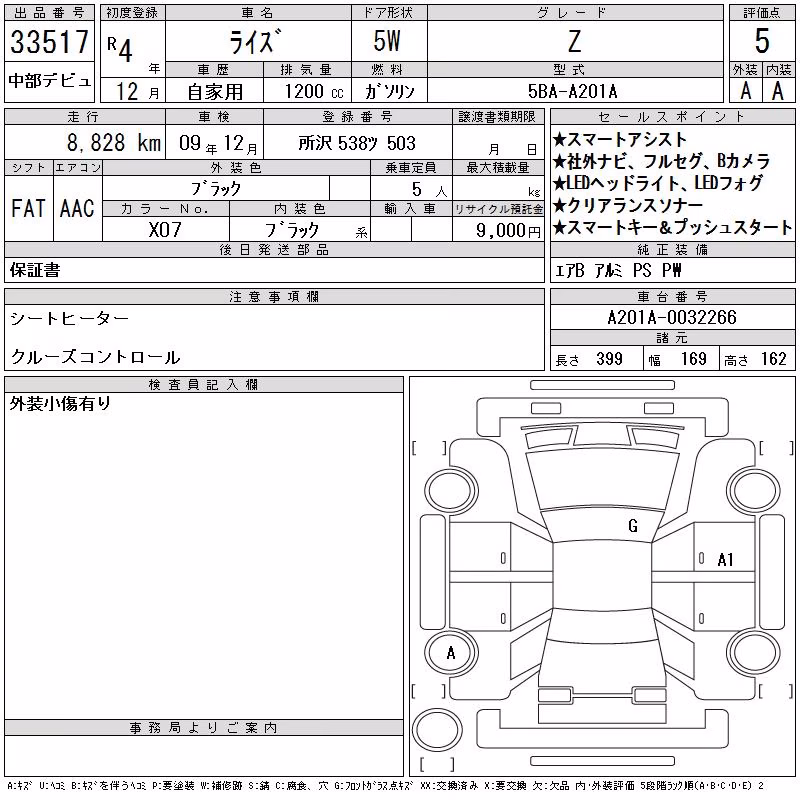Screen dimensions: 800x800
Task: Click the ★スマートキー&プッシュスタート line
Action: point(672,227)
